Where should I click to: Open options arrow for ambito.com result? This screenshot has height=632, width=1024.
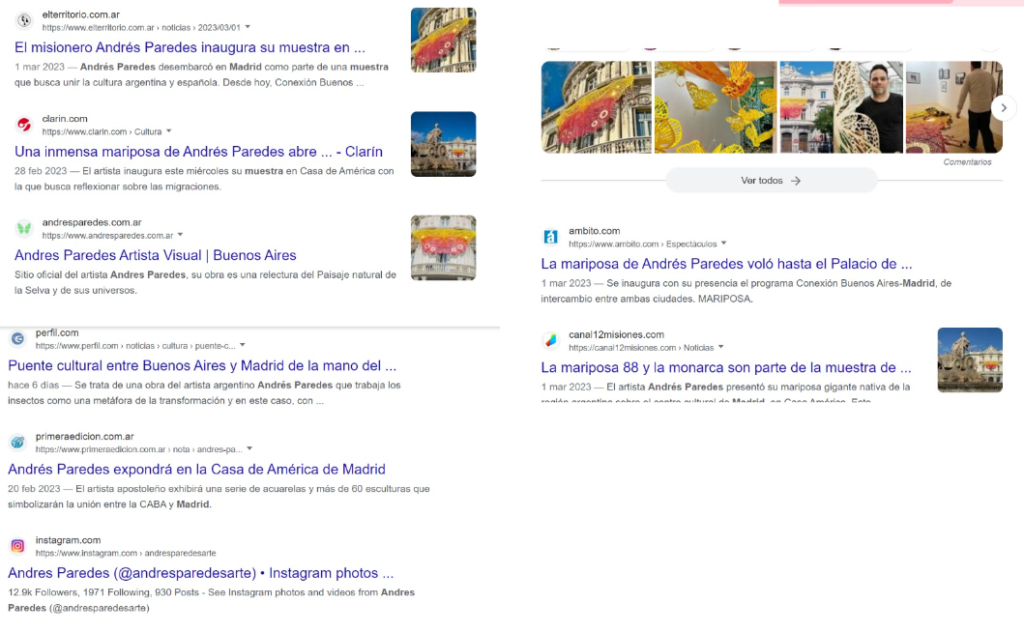tap(724, 244)
